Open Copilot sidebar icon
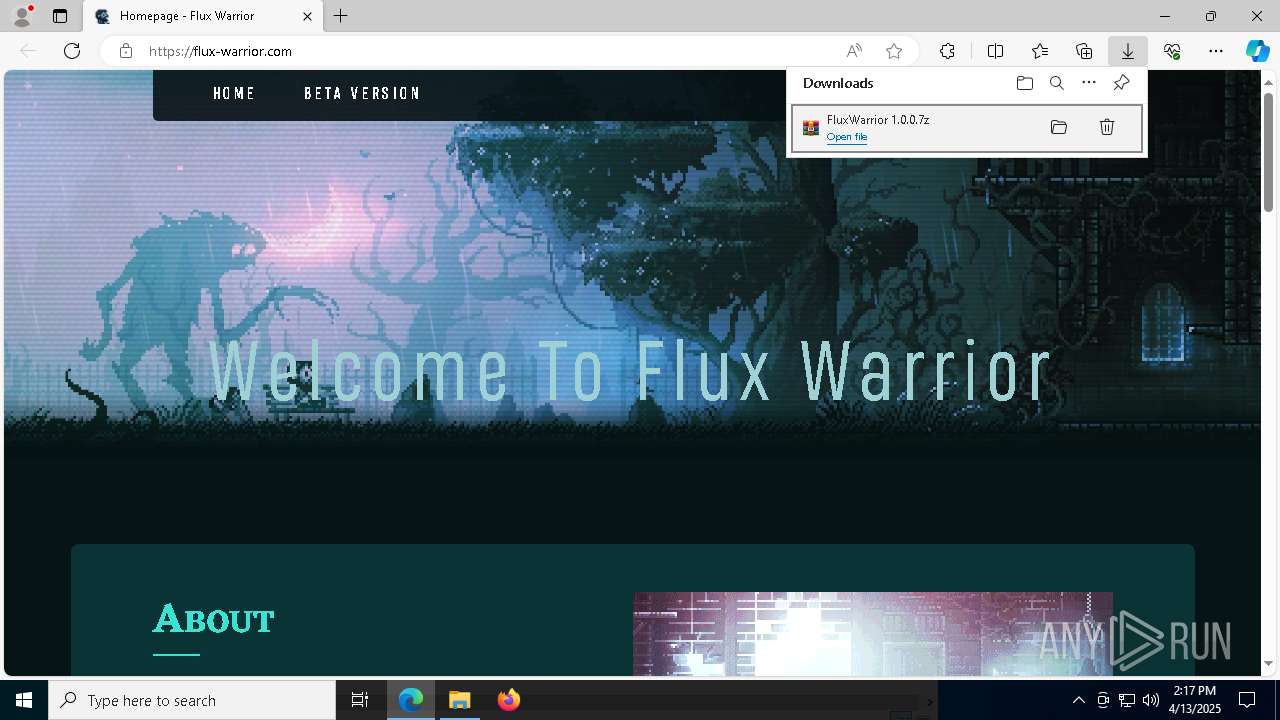This screenshot has height=720, width=1280. click(1257, 51)
